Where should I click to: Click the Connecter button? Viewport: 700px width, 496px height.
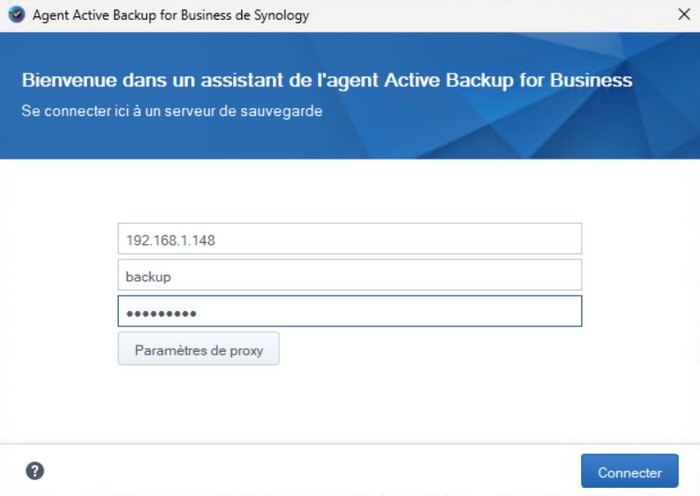pos(629,472)
